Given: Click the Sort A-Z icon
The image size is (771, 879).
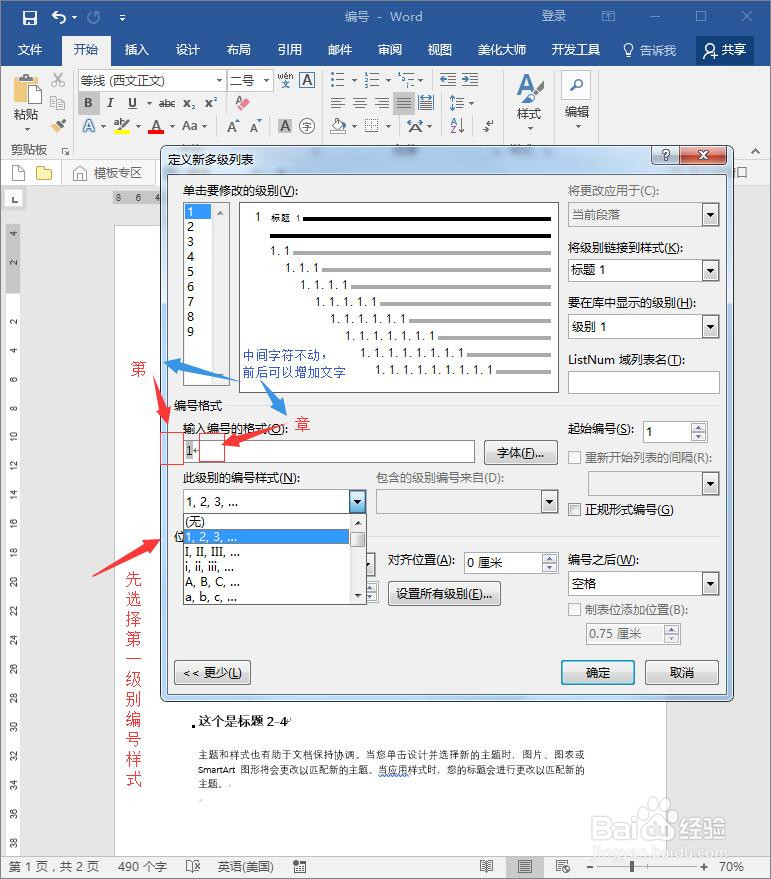Looking at the screenshot, I should pyautogui.click(x=457, y=126).
